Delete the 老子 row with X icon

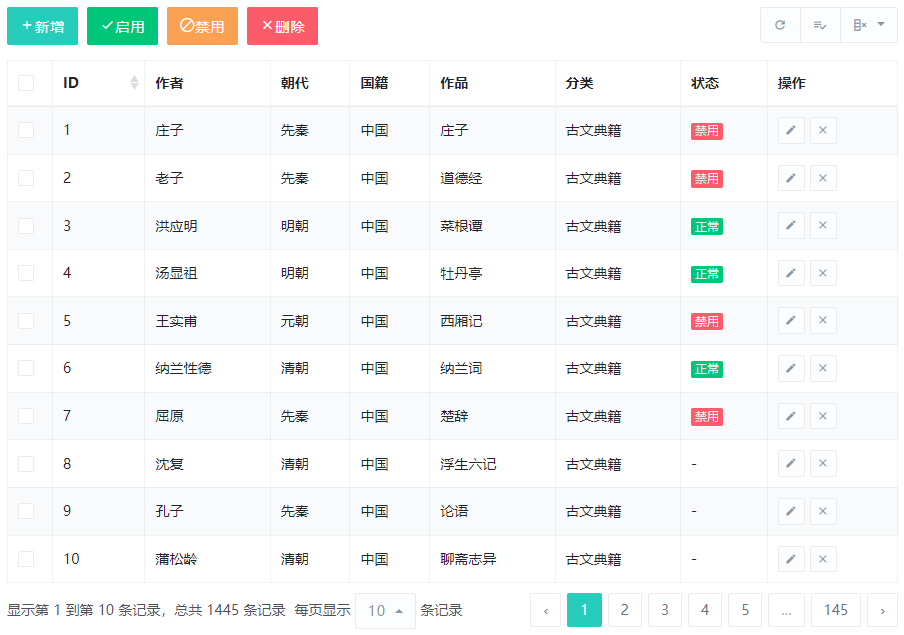pyautogui.click(x=823, y=178)
